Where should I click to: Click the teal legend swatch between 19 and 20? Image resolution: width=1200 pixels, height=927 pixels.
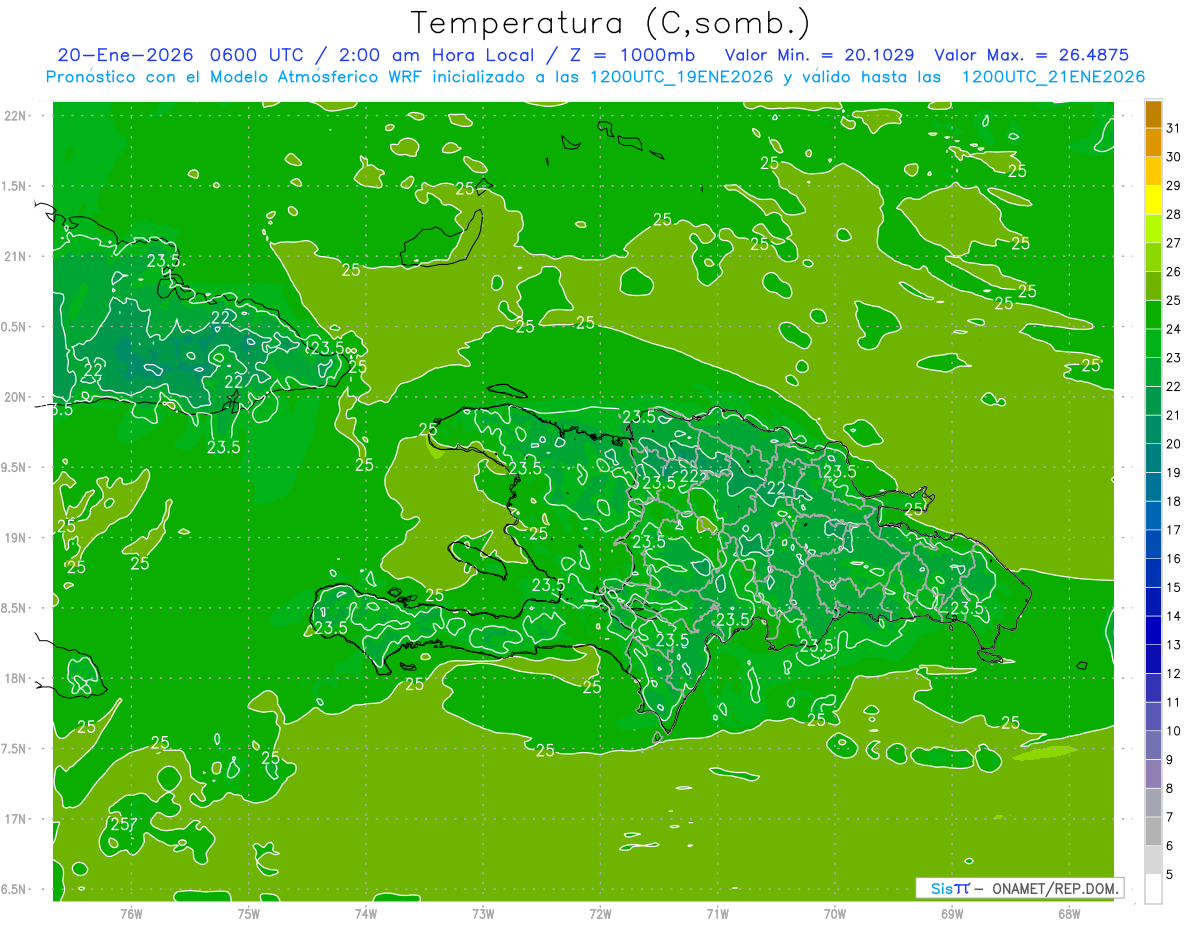click(x=1153, y=458)
